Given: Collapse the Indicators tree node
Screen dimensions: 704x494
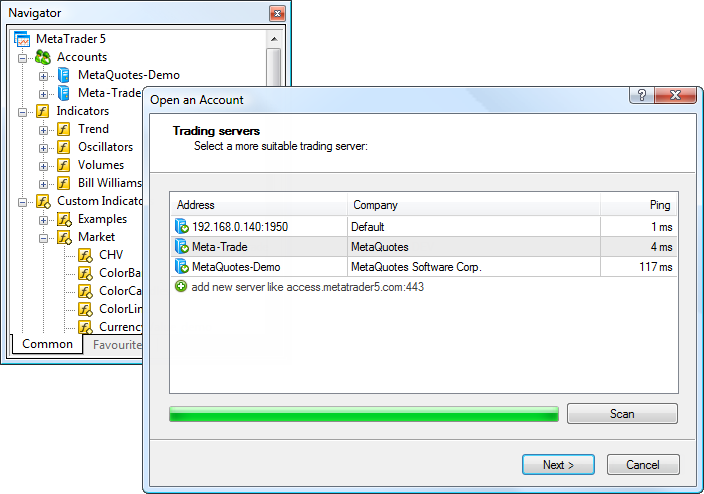Looking at the screenshot, I should 22,112.
